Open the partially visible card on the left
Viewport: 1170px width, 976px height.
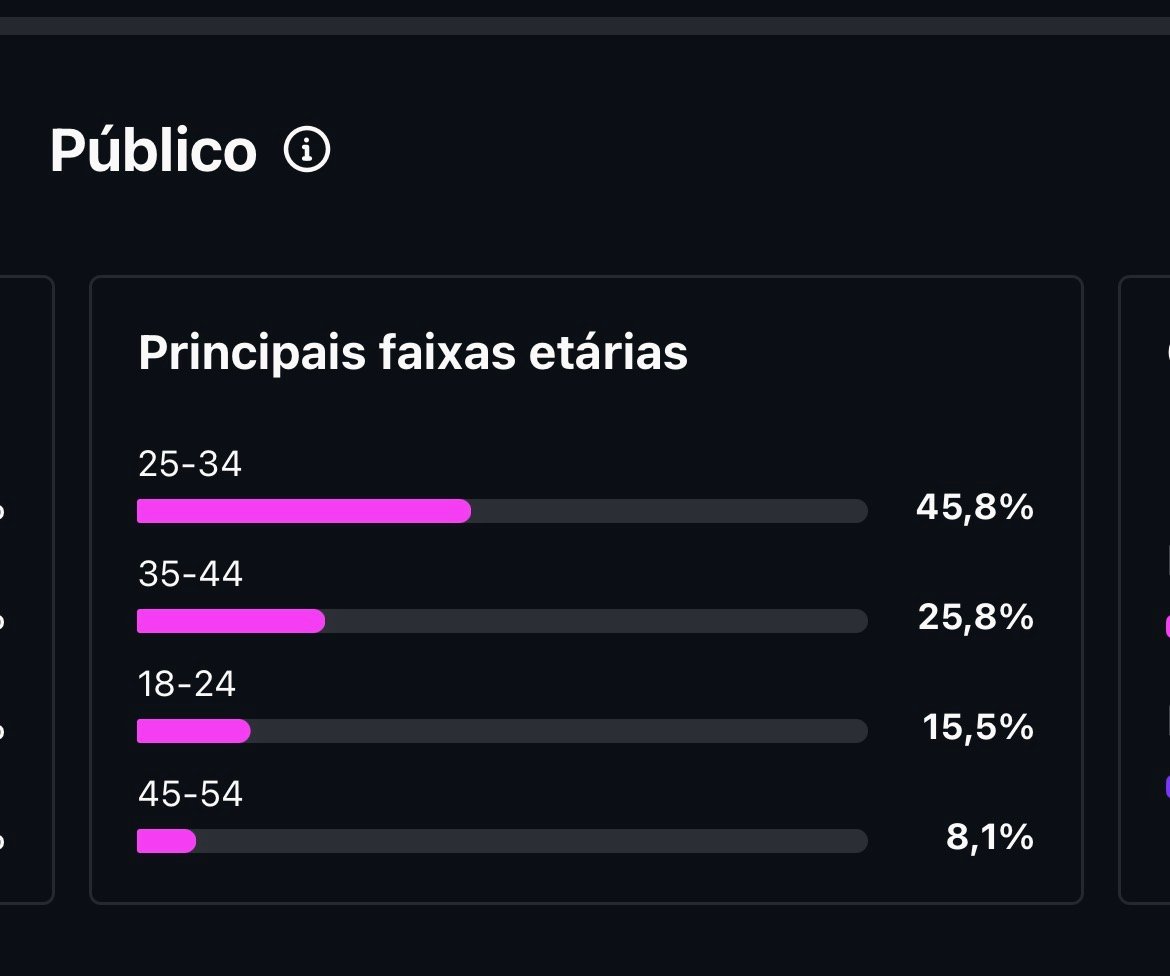26,590
